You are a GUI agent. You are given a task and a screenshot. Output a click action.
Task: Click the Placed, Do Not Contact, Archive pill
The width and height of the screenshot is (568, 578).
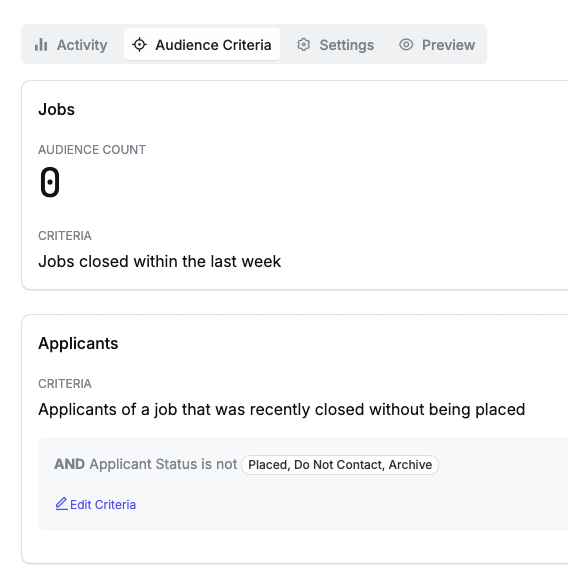(x=340, y=465)
